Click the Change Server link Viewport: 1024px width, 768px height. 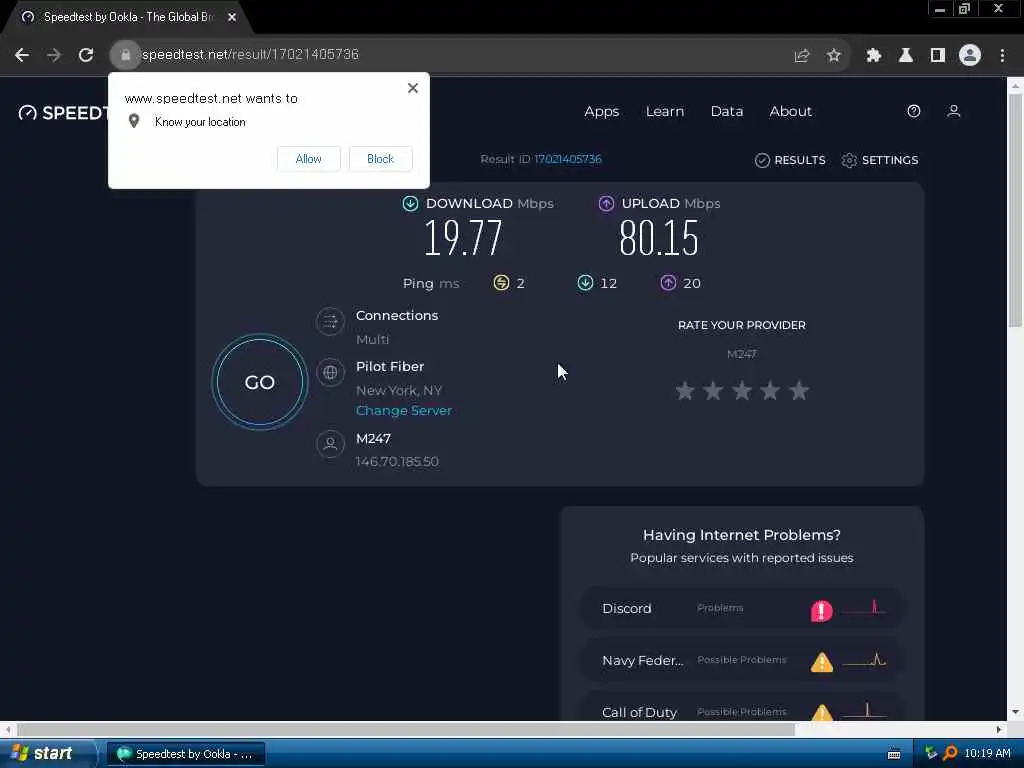click(x=404, y=411)
